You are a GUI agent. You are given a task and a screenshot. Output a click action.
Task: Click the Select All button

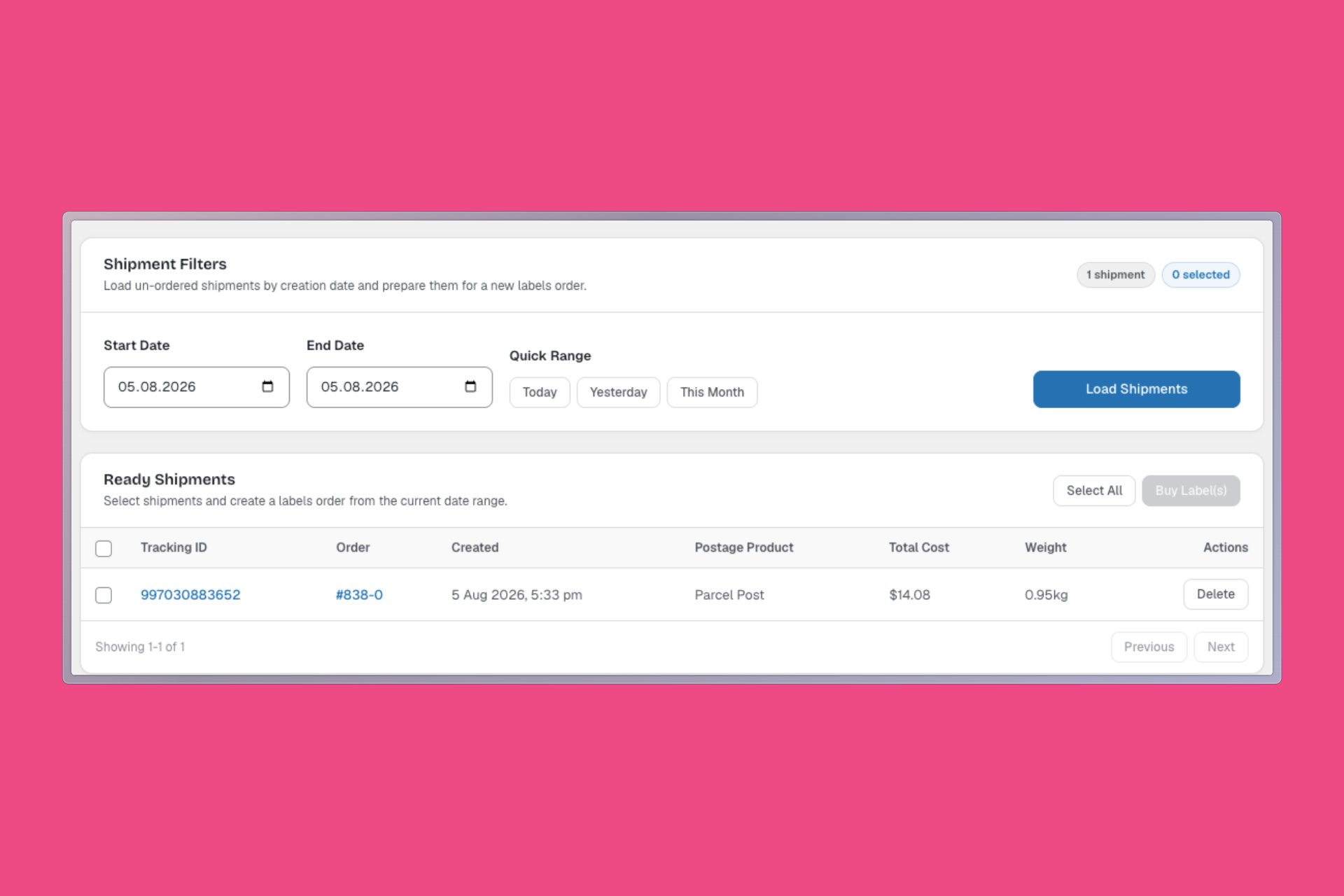click(1094, 491)
